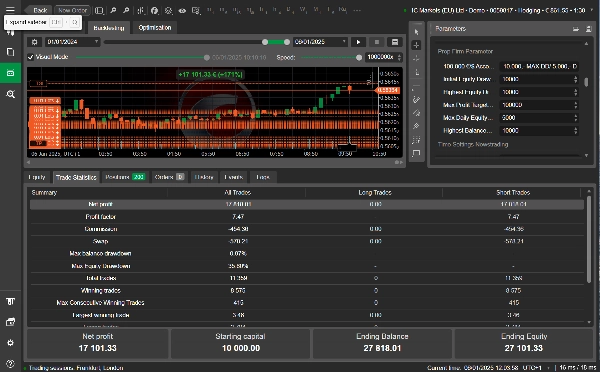Click the Speed slider handle
Image resolution: width=600 pixels, height=372 pixels.
click(359, 57)
